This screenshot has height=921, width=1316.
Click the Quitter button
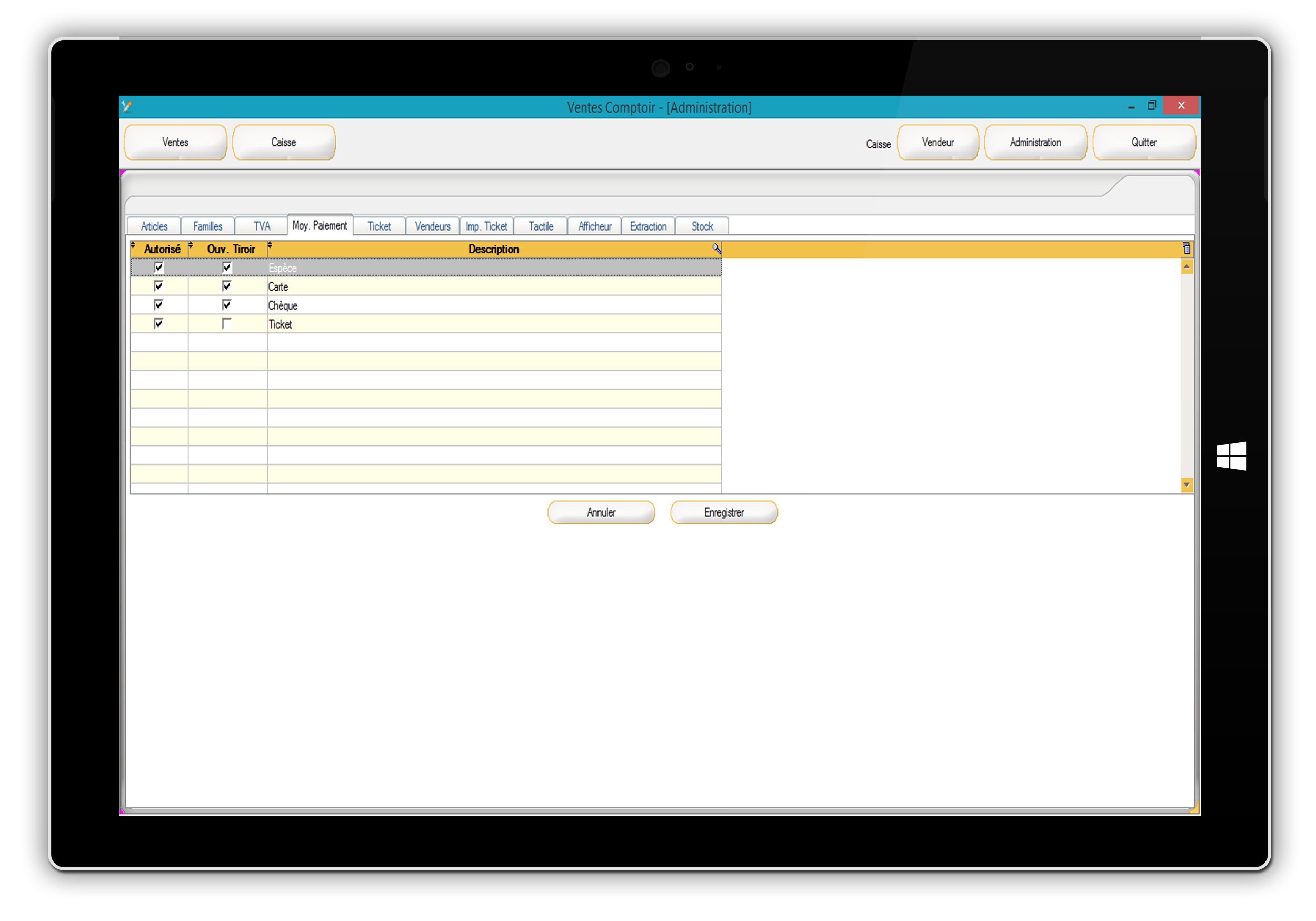pyautogui.click(x=1143, y=142)
